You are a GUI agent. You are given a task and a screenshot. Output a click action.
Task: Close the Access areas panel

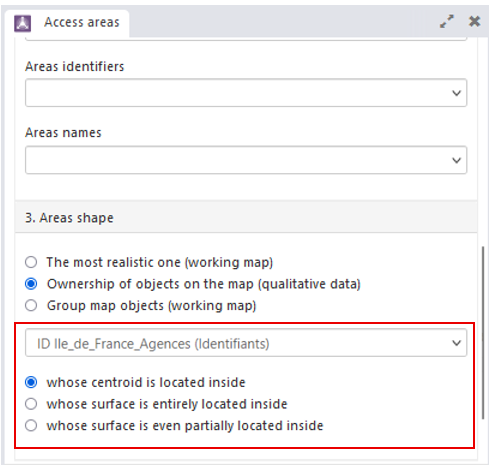coord(474,22)
